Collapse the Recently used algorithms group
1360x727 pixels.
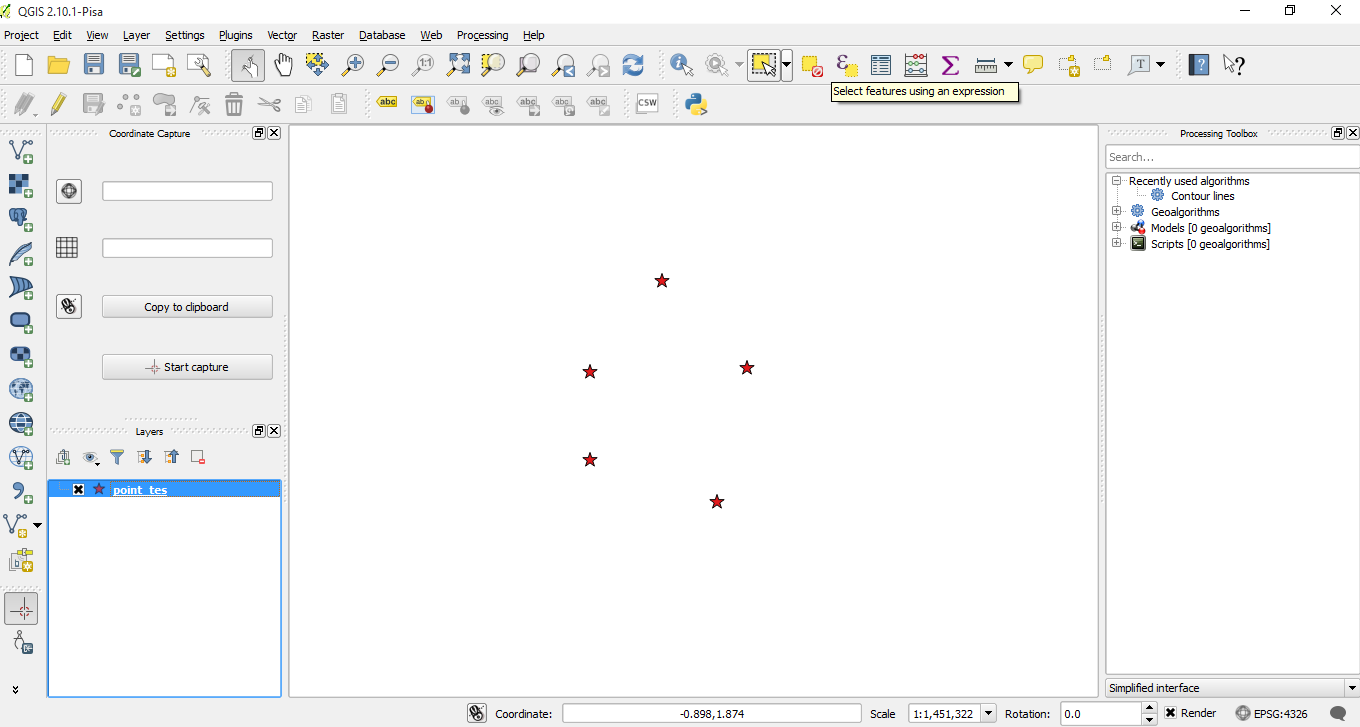tap(1115, 180)
